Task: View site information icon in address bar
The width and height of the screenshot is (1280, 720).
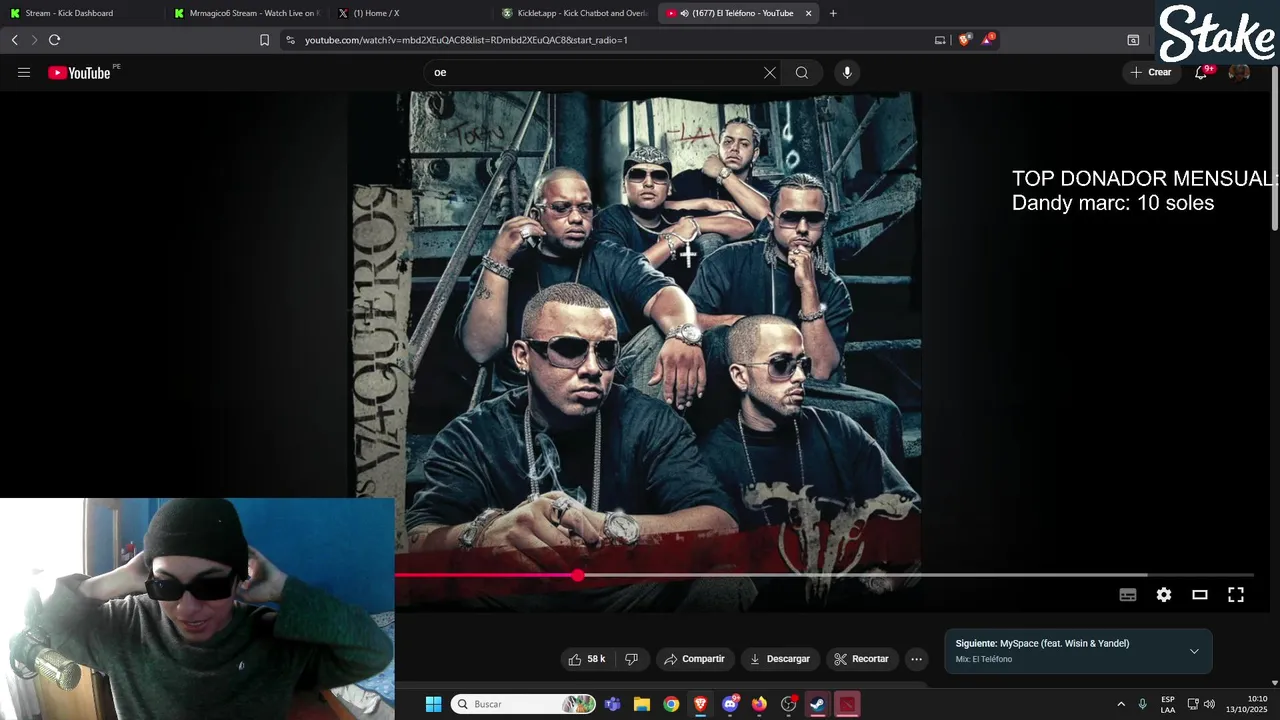Action: [x=290, y=40]
